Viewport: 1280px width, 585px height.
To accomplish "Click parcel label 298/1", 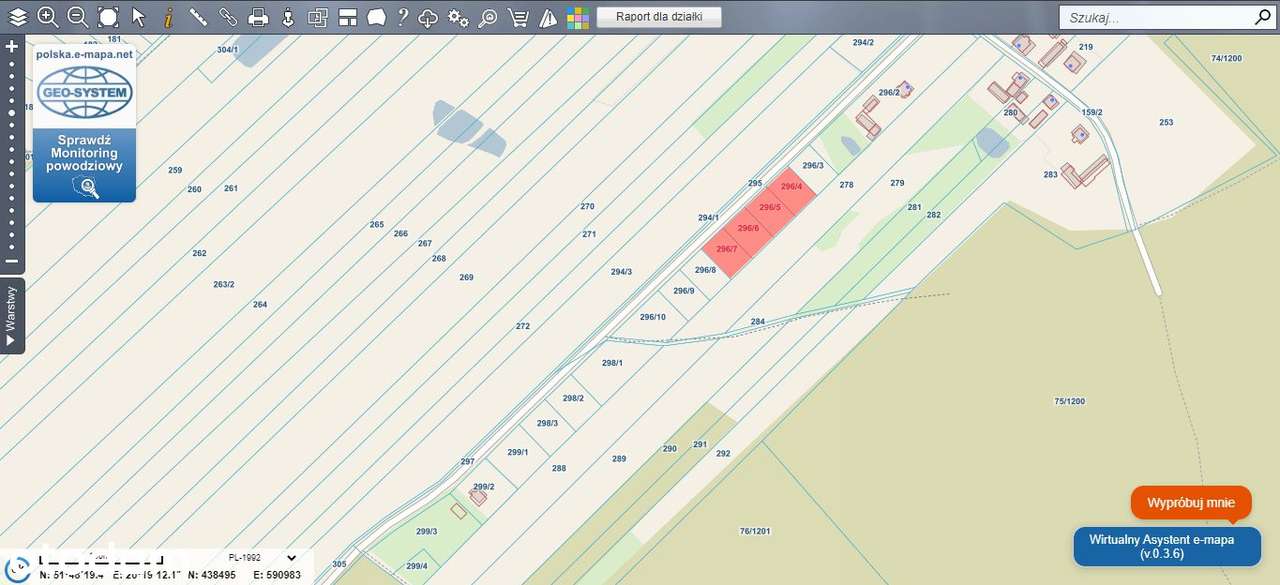I will point(612,363).
